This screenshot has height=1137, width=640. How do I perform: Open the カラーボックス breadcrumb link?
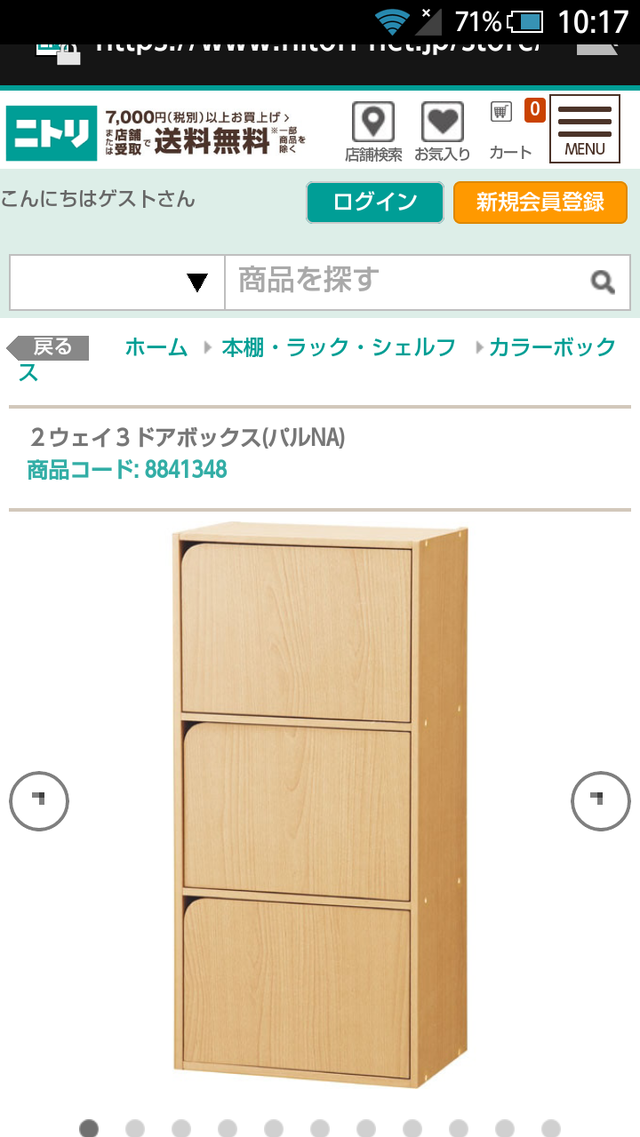[x=317, y=360]
